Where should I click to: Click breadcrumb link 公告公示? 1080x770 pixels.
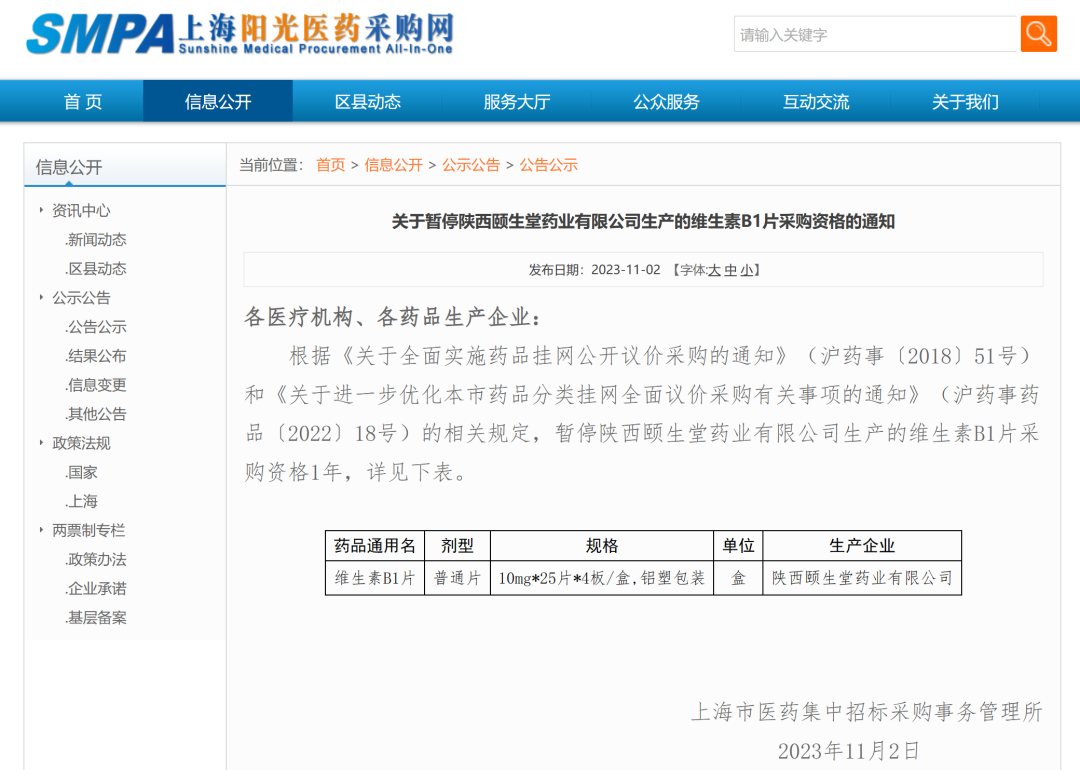(x=548, y=165)
